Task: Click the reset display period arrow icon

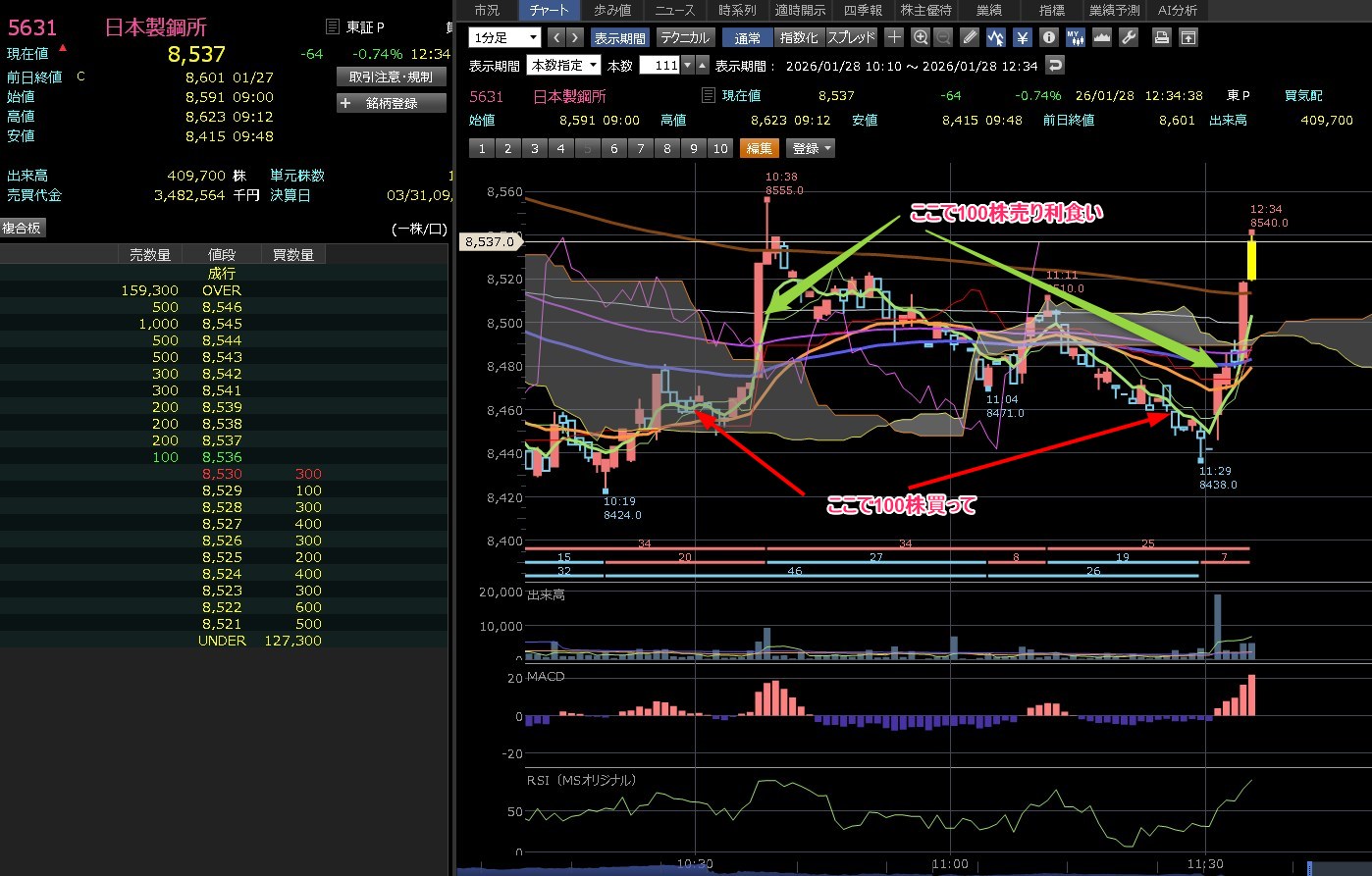Action: point(1055,66)
